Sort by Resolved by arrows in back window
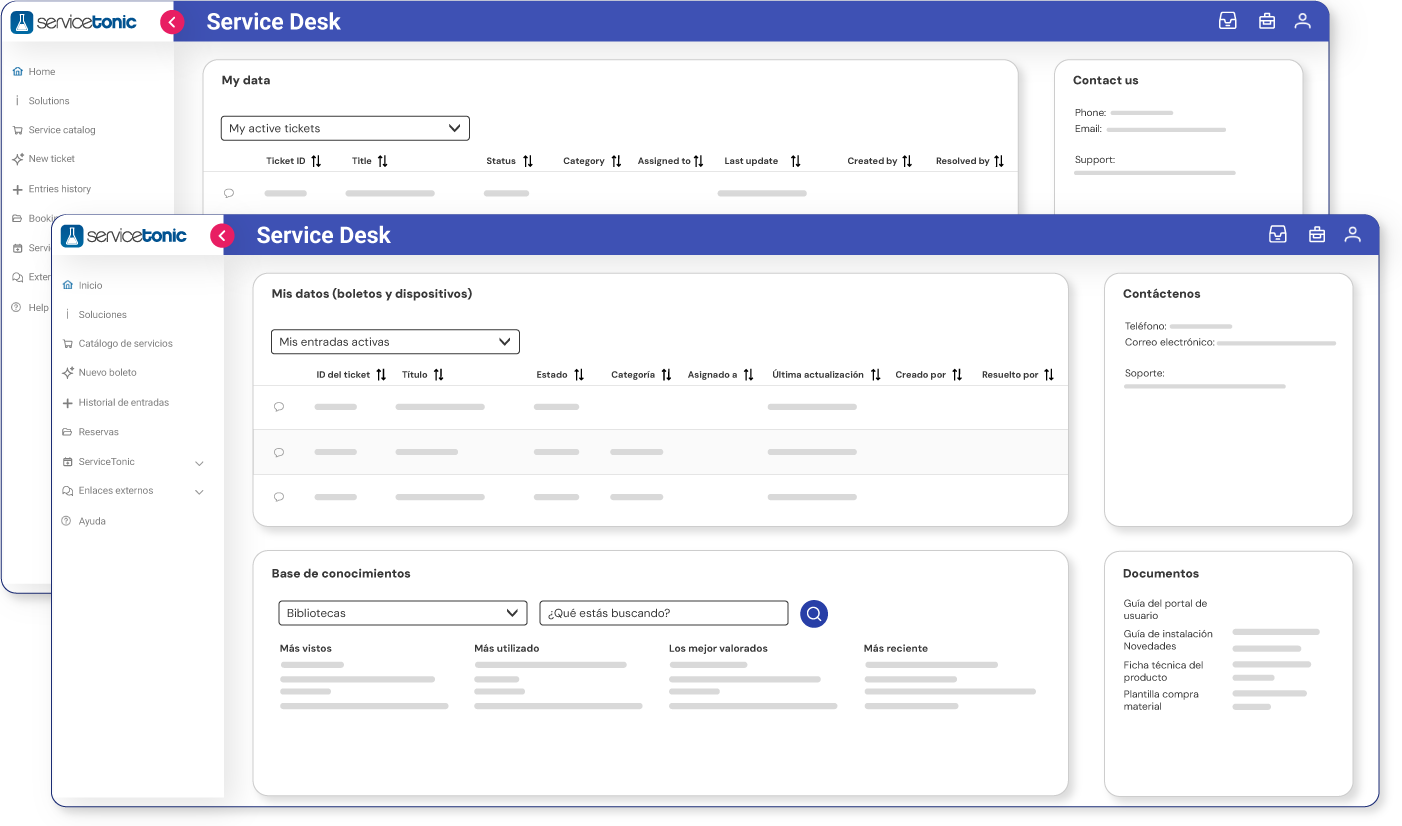Image resolution: width=1402 pixels, height=826 pixels. click(999, 161)
